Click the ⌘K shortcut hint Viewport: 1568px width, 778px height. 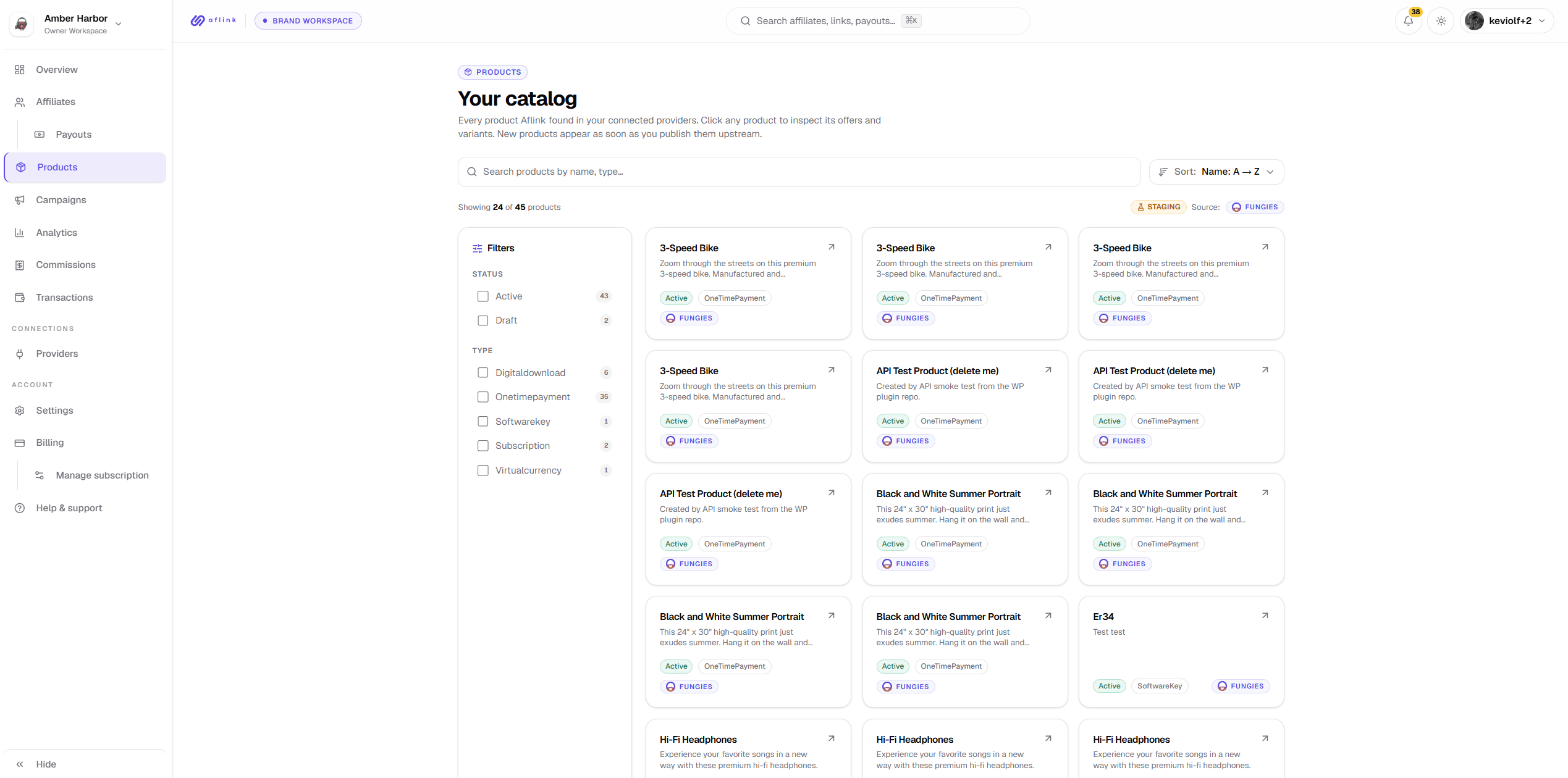pyautogui.click(x=911, y=21)
